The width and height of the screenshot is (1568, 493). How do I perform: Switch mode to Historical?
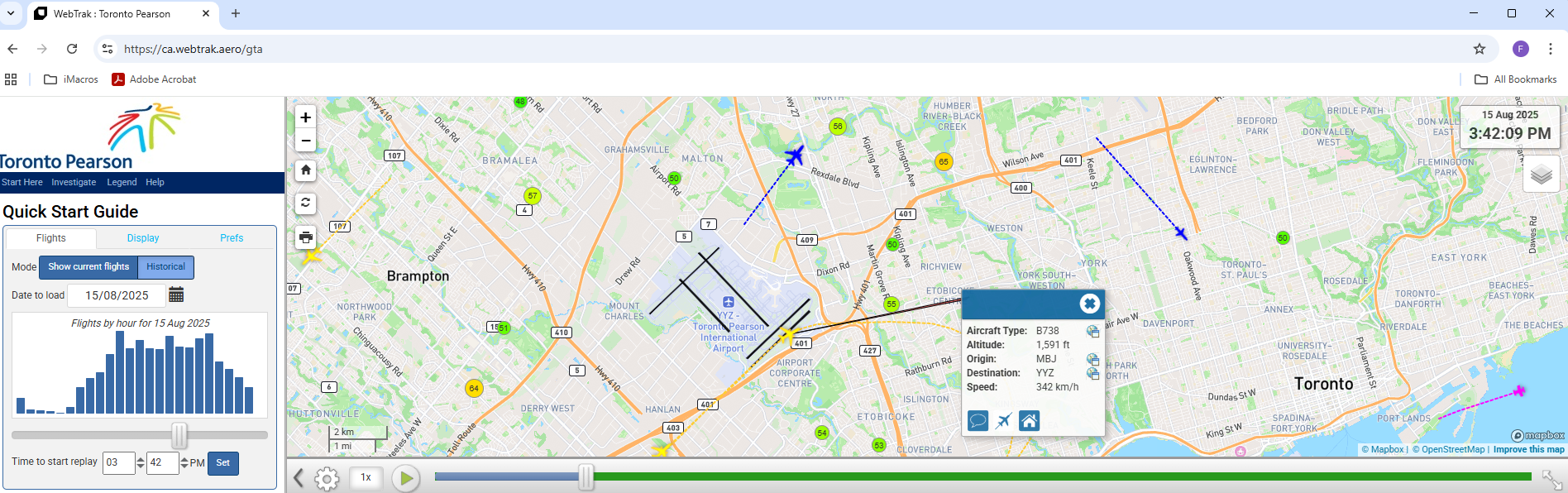click(165, 267)
